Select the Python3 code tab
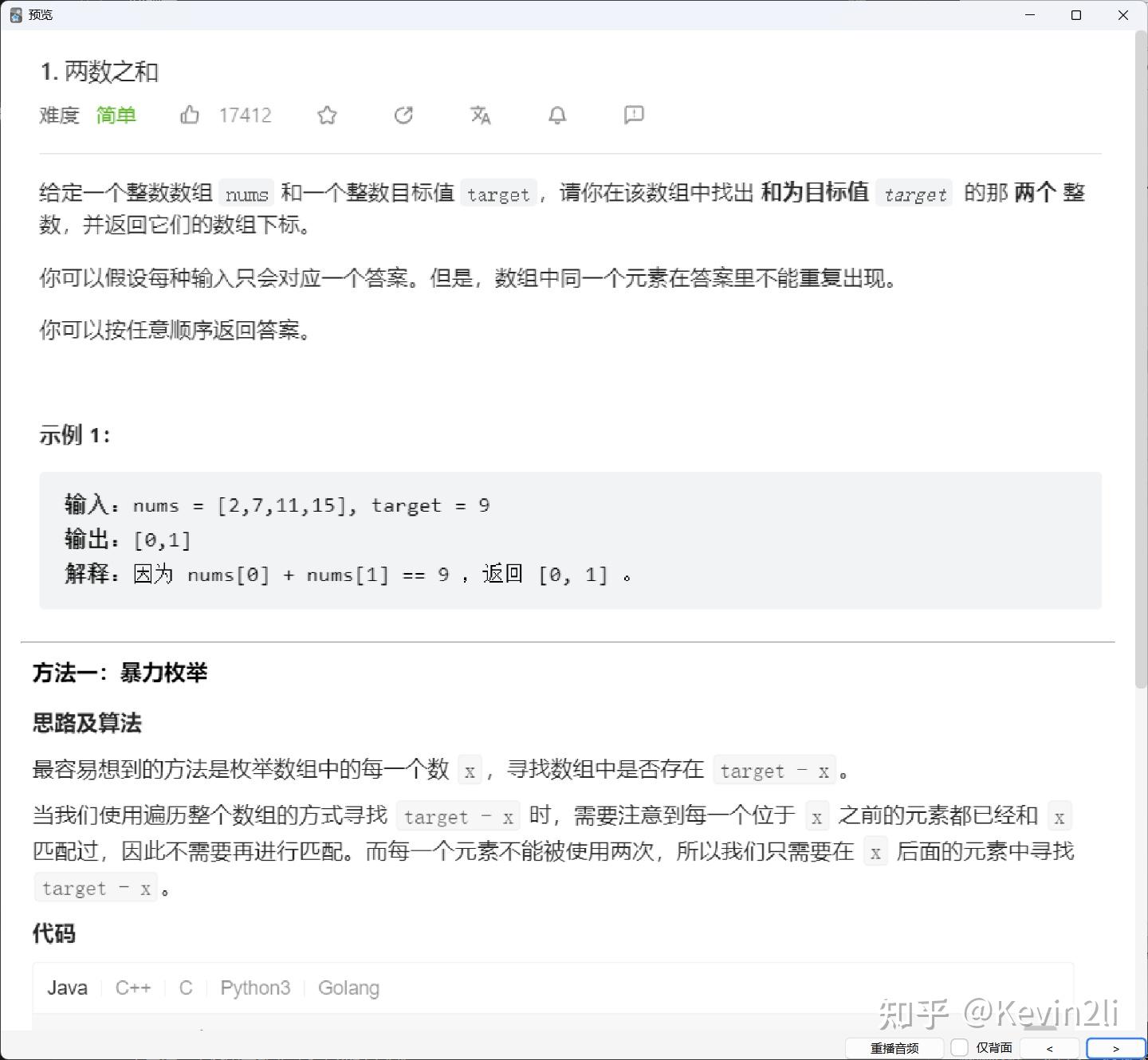 (x=255, y=987)
